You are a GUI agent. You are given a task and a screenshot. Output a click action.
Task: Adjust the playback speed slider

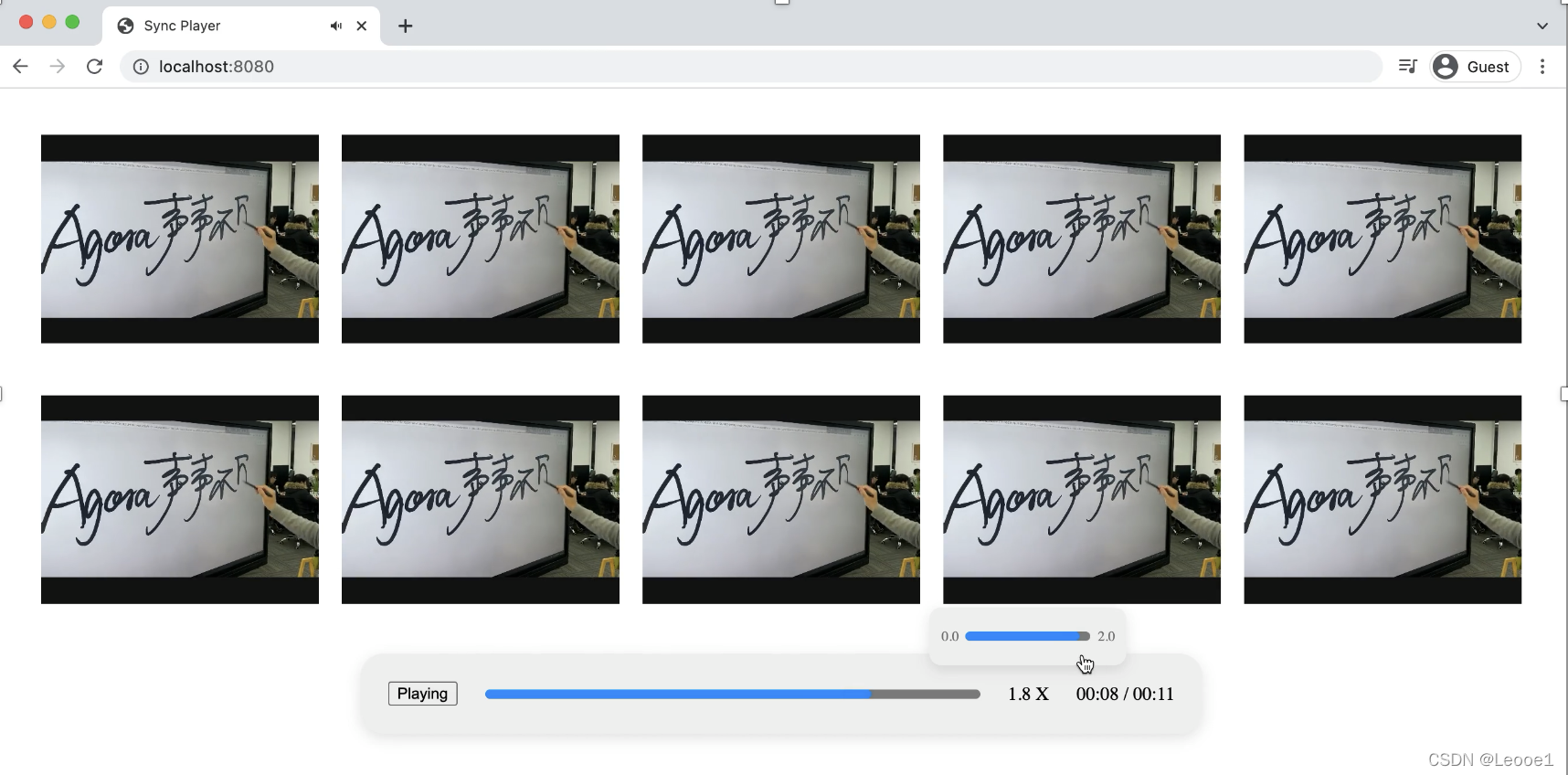1027,636
